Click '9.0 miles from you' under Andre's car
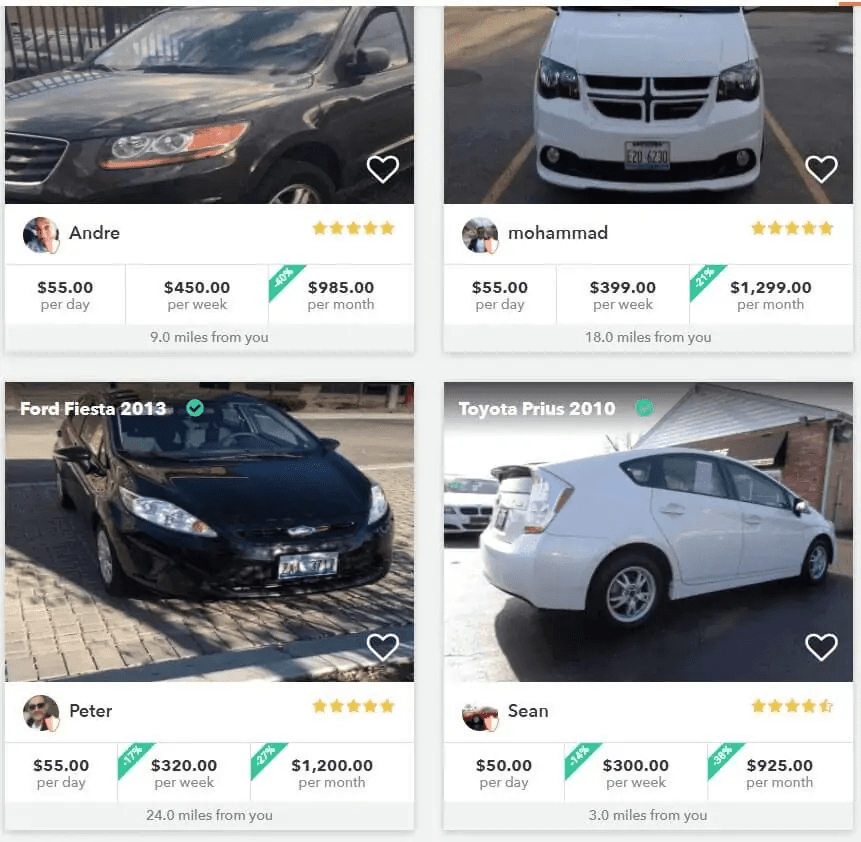Image resolution: width=861 pixels, height=842 pixels. [208, 337]
